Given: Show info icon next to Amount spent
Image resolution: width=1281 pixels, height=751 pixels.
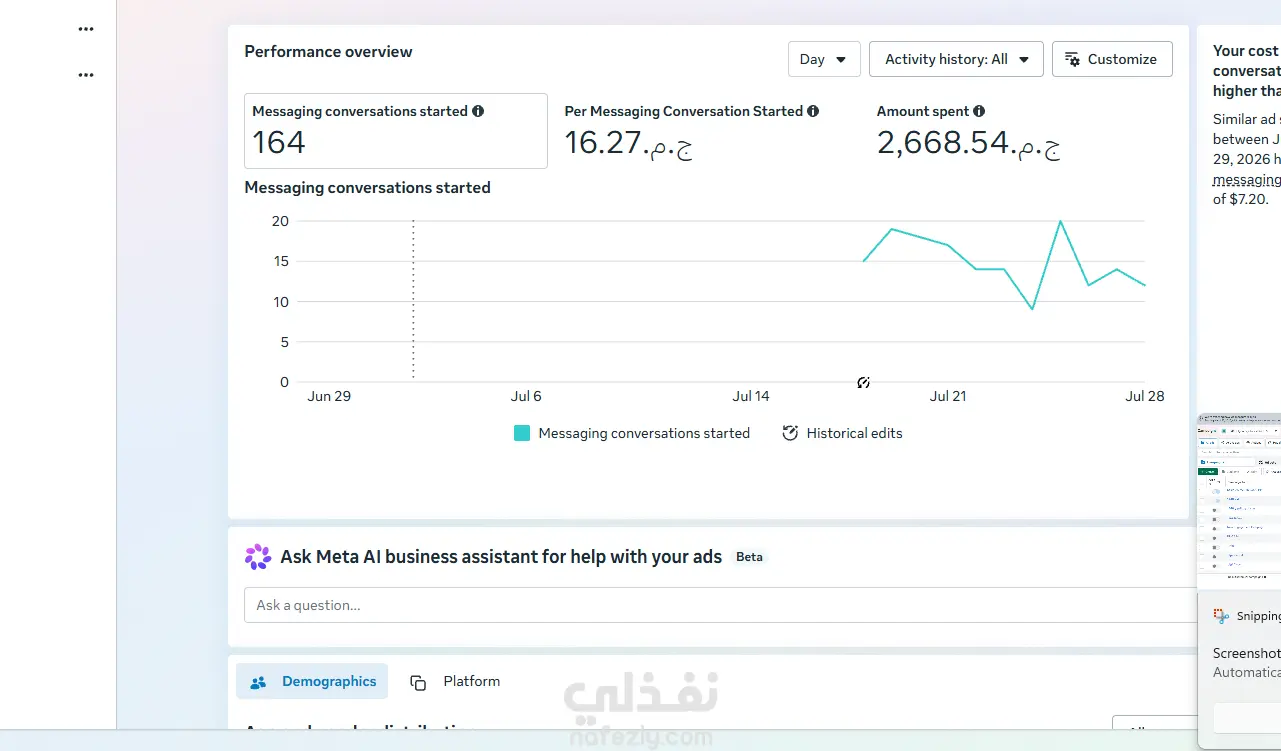Looking at the screenshot, I should pyautogui.click(x=979, y=111).
